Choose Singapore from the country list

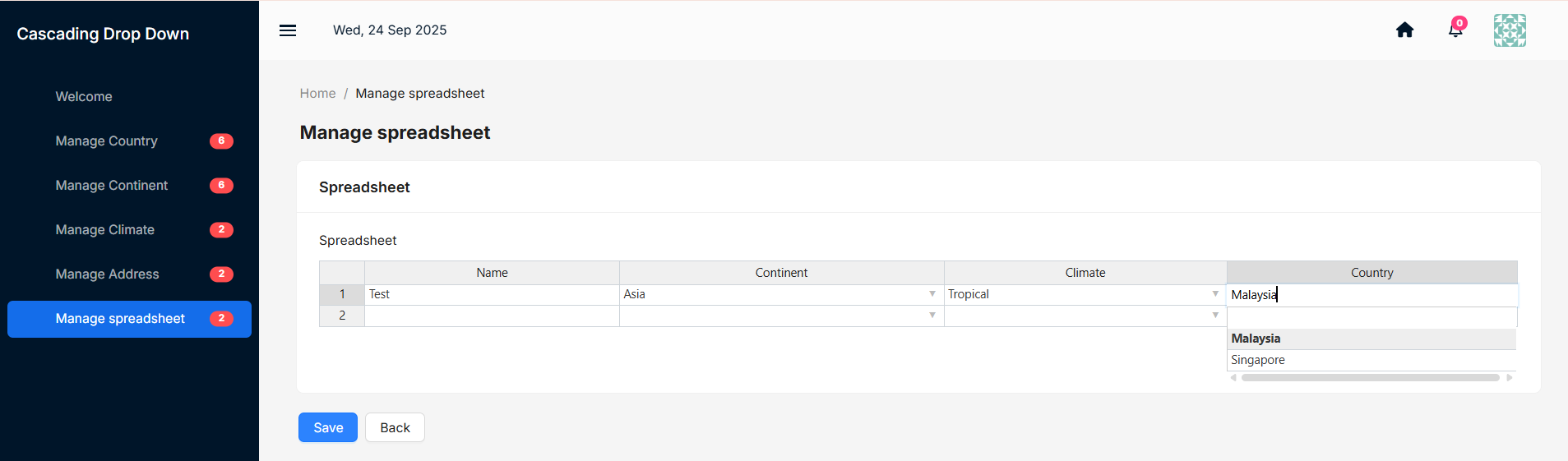1371,360
